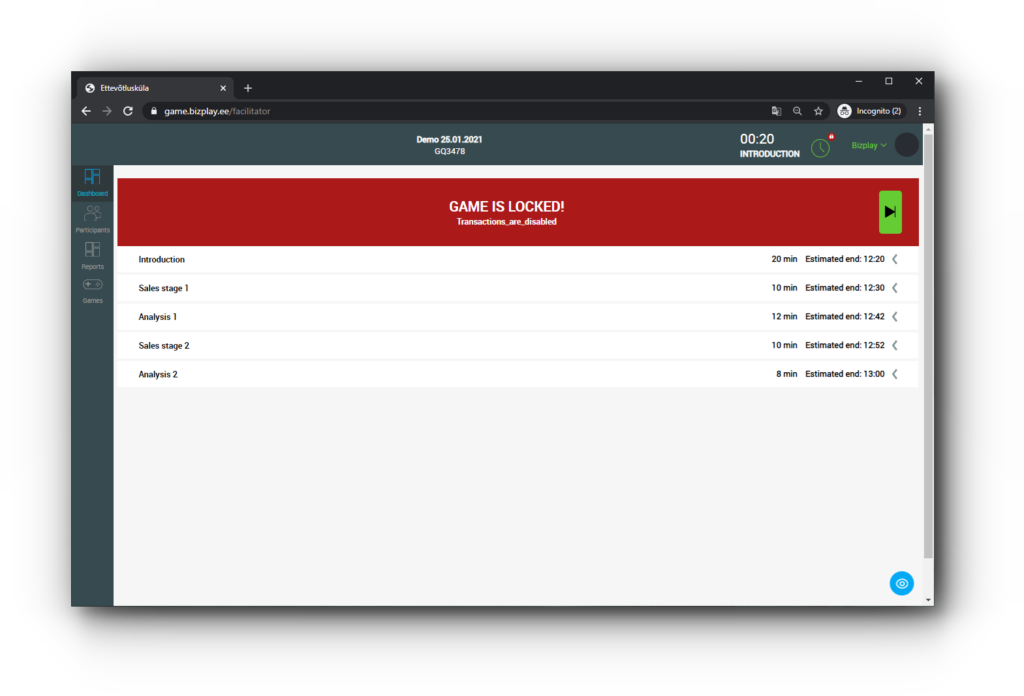The height and width of the screenshot is (696, 1024).
Task: Expand the Sales stage 1 chevron
Action: click(895, 288)
